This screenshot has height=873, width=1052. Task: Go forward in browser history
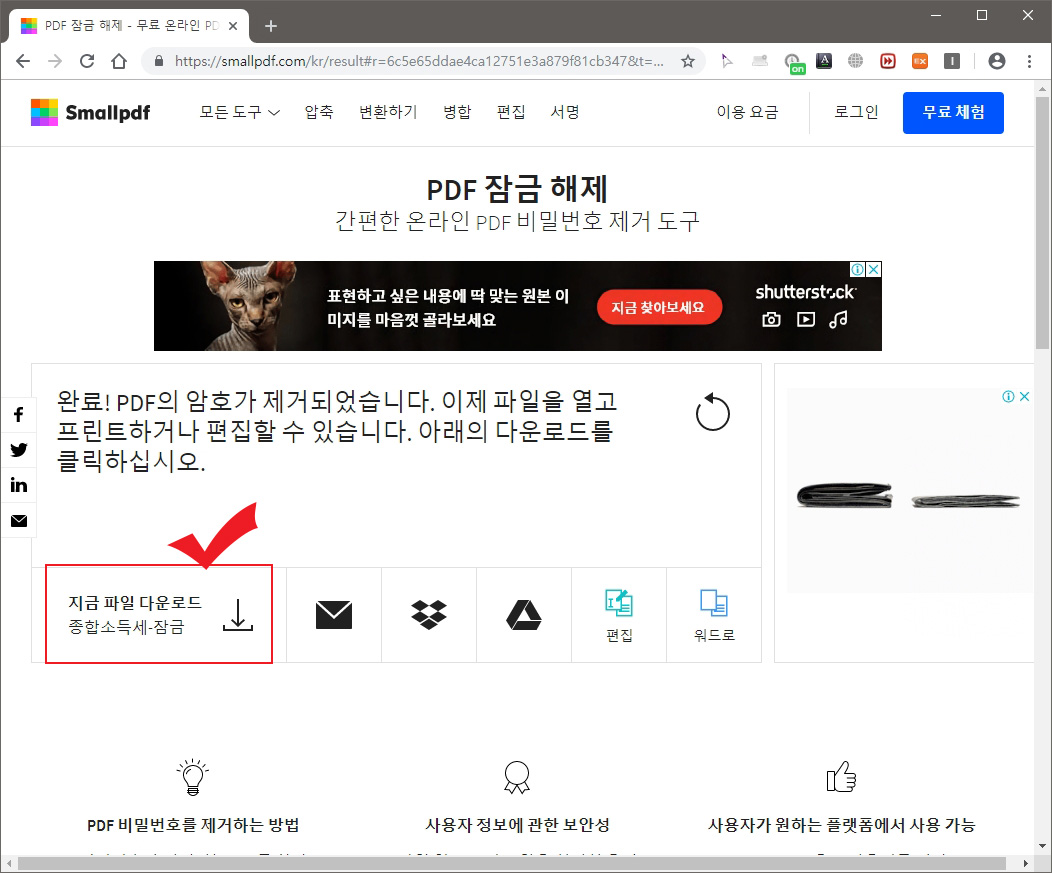coord(55,61)
